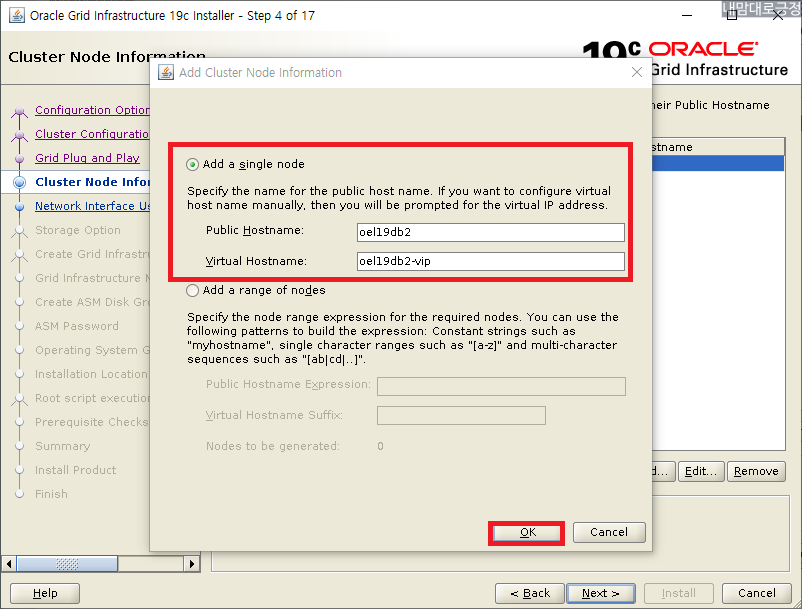802x609 pixels.
Task: Go to the Grid Plug and Play step
Action: (87, 158)
